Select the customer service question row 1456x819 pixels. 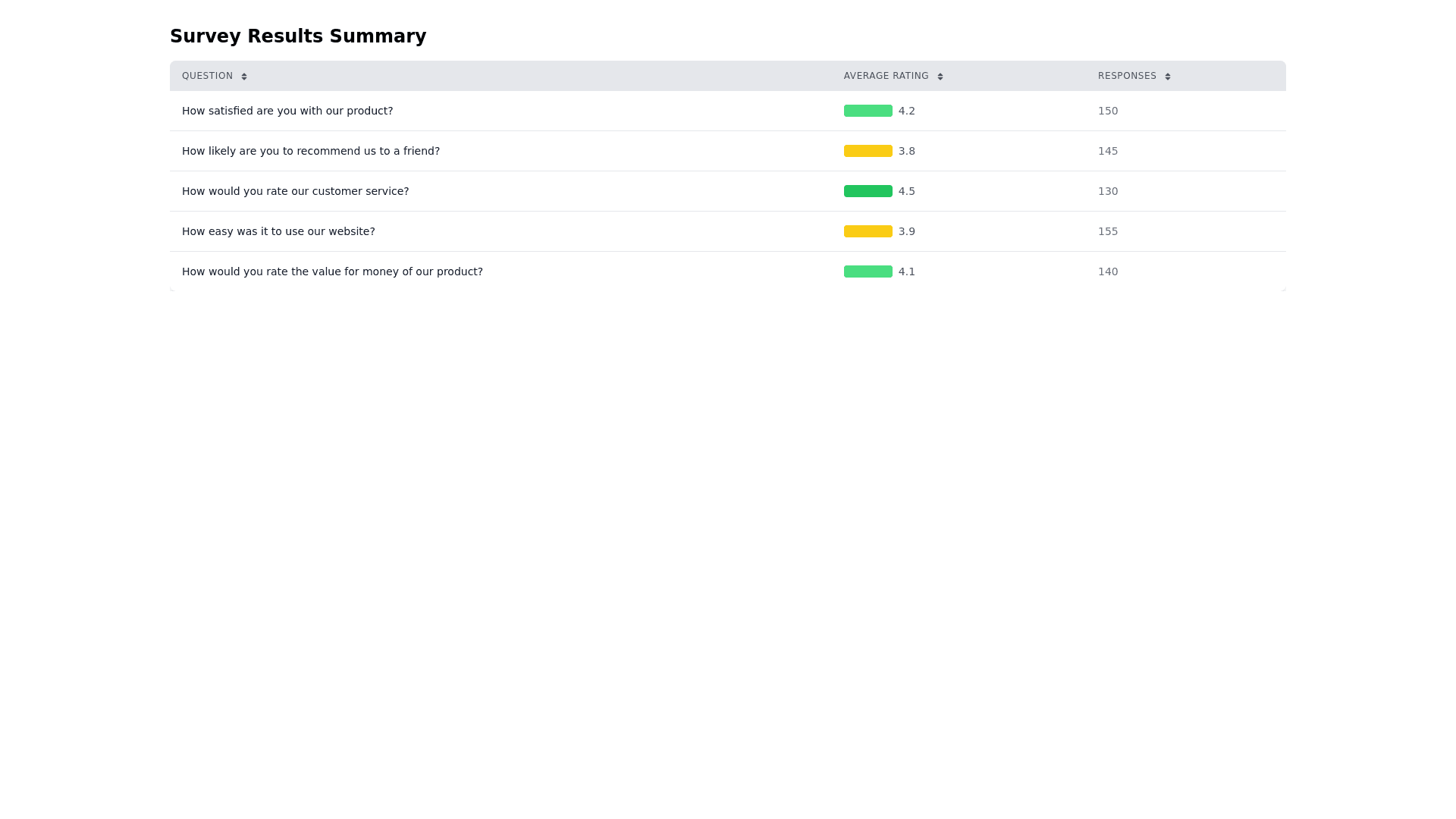coord(295,191)
